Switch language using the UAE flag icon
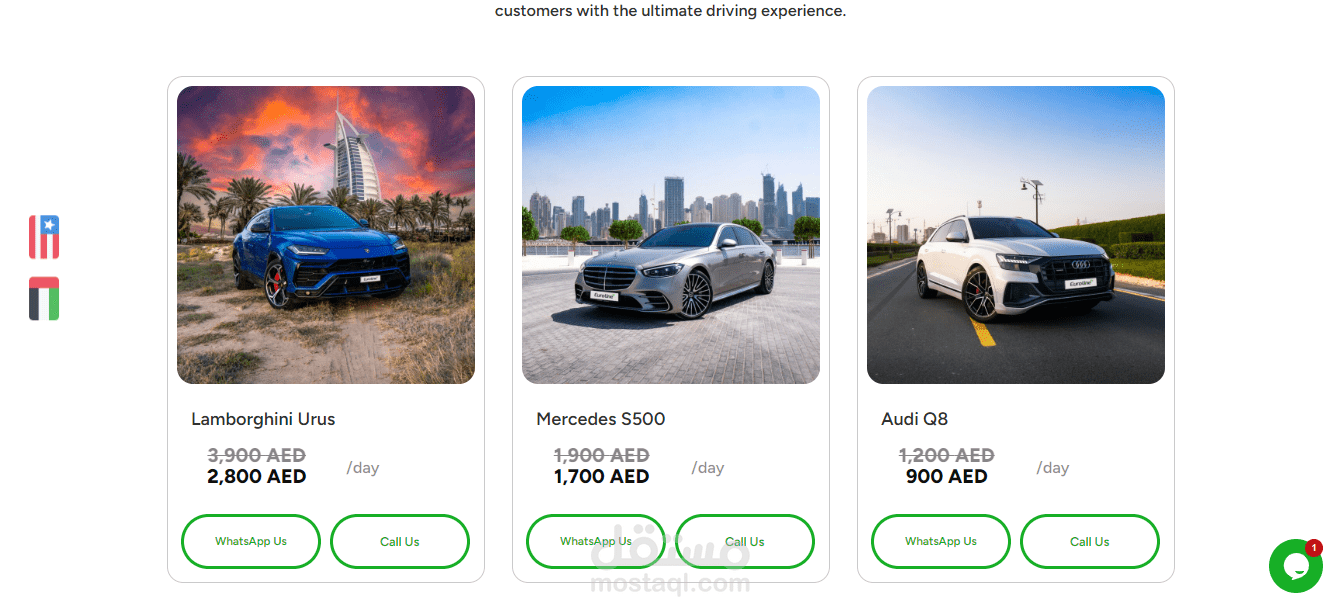 click(44, 299)
